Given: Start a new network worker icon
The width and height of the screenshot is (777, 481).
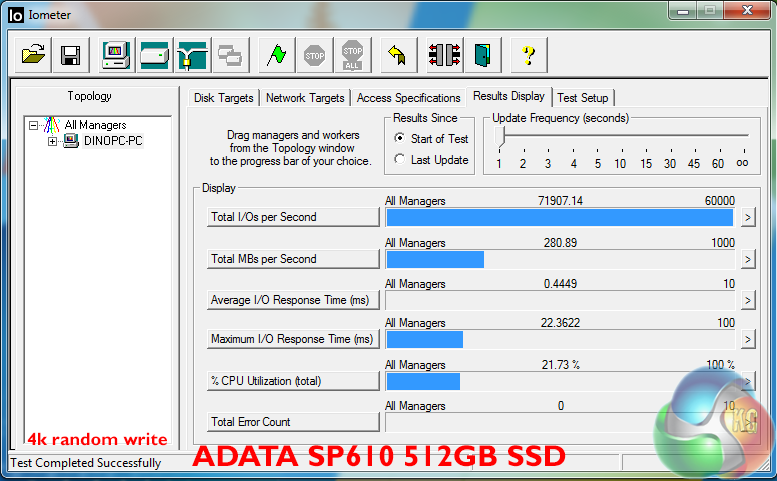Looking at the screenshot, I should click(193, 54).
